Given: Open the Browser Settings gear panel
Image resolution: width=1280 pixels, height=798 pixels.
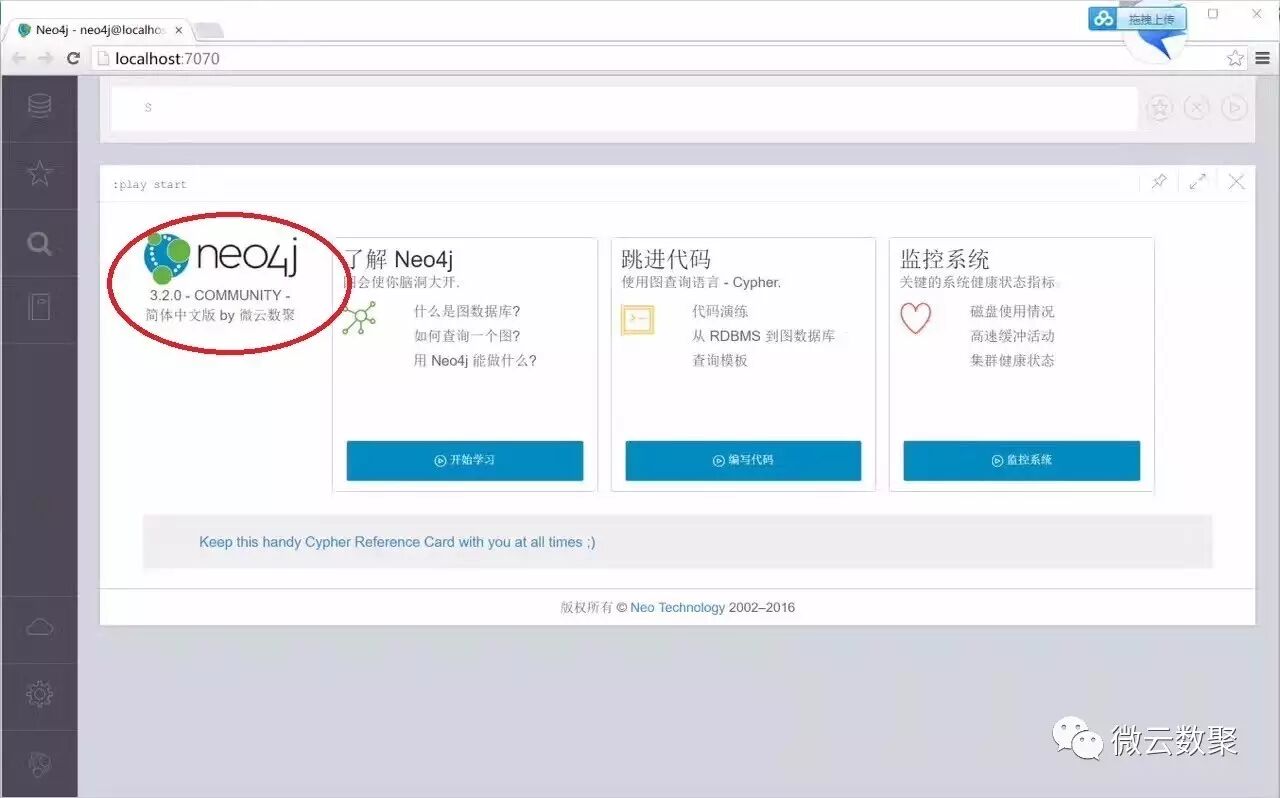Looking at the screenshot, I should (37, 694).
